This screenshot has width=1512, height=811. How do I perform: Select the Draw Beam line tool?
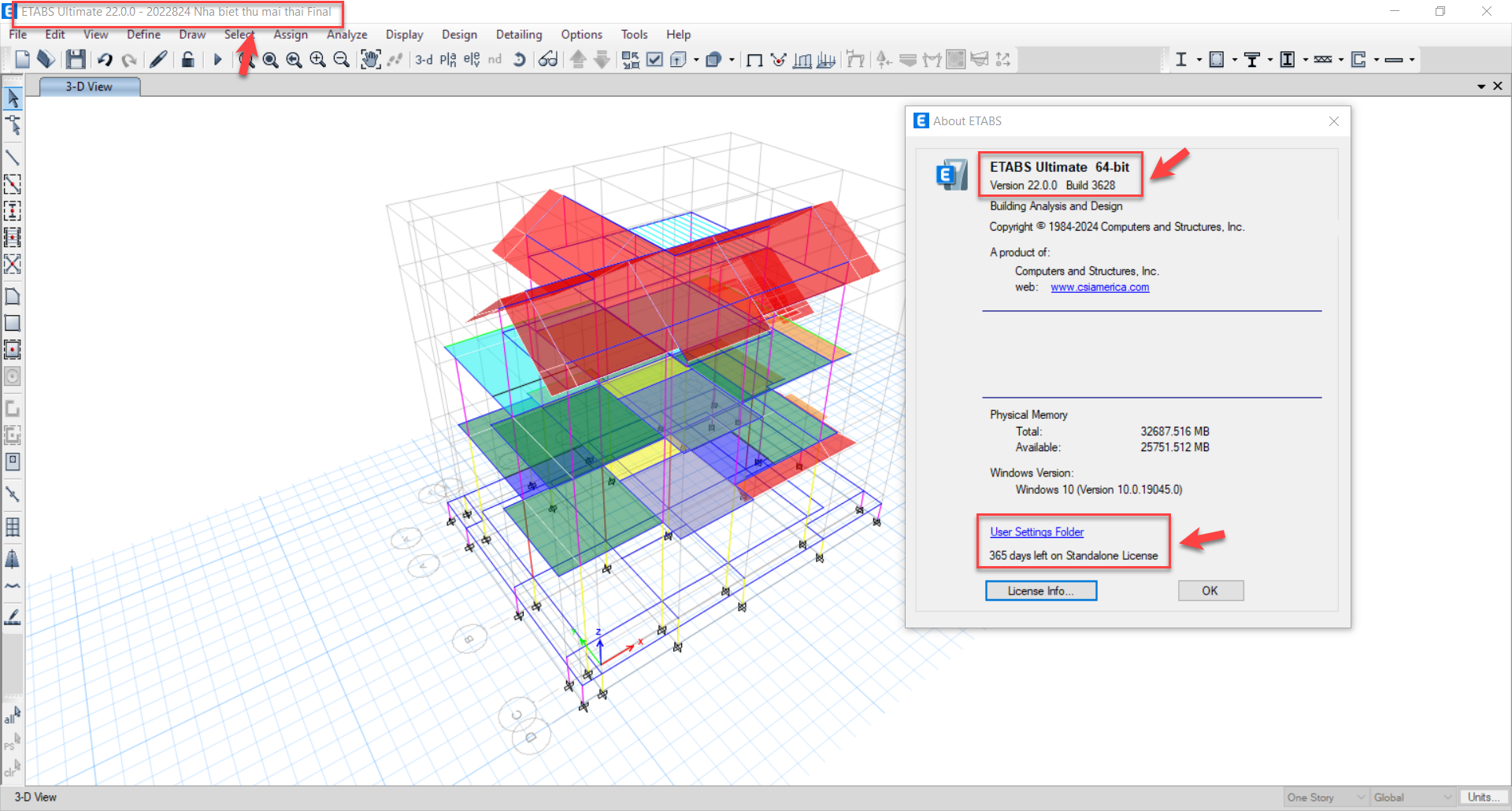pos(13,157)
